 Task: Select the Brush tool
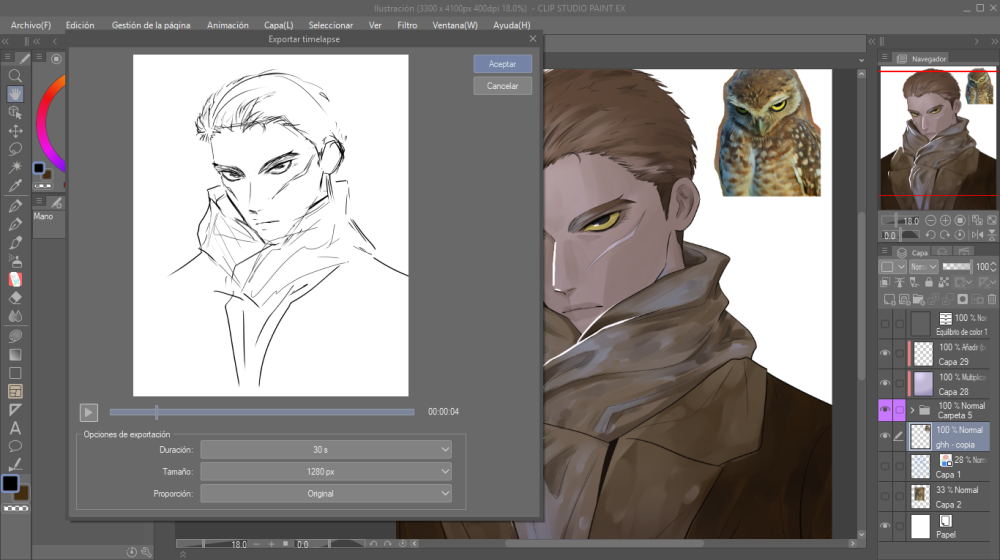15,243
